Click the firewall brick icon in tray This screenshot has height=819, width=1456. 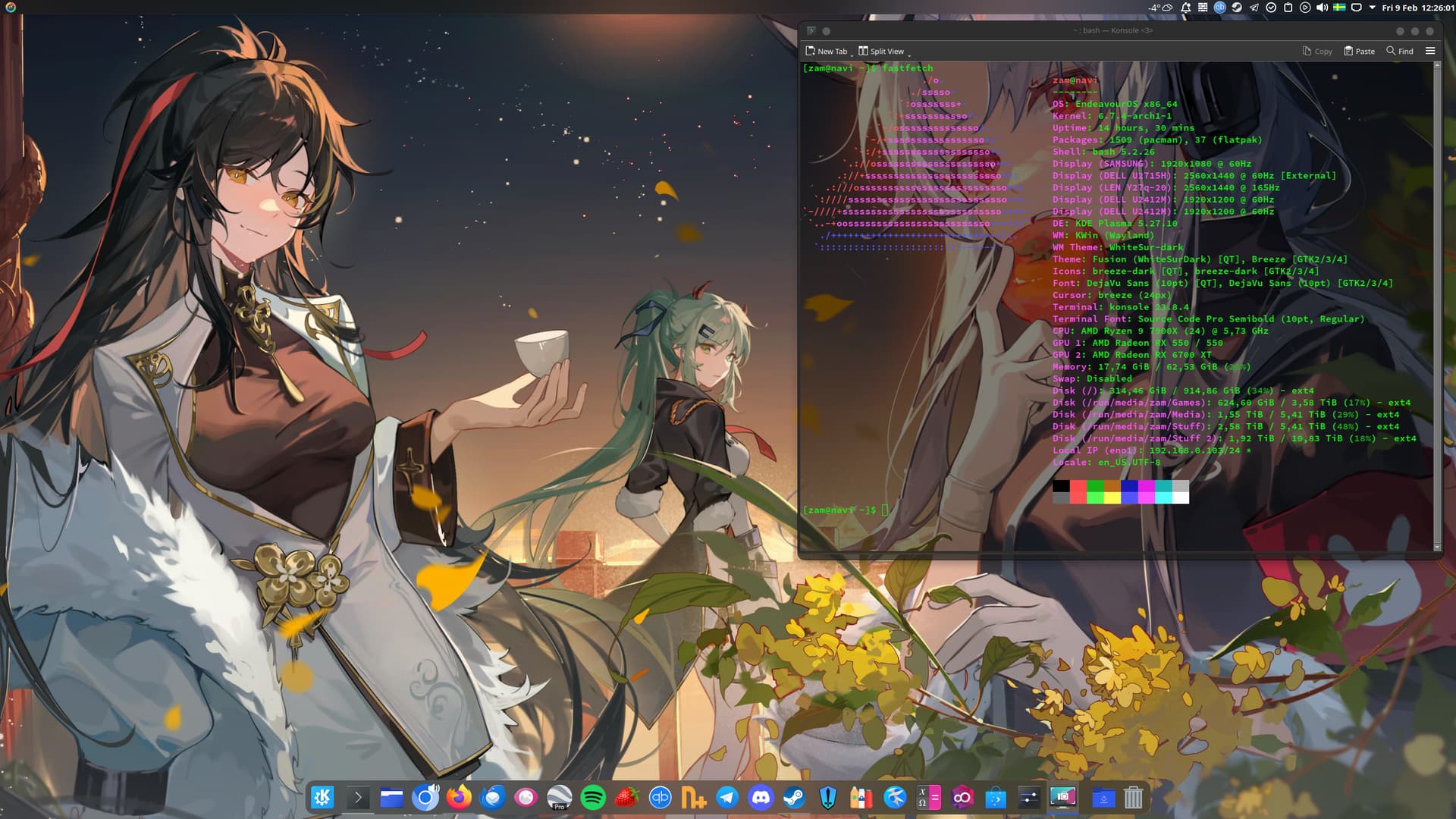click(1203, 8)
